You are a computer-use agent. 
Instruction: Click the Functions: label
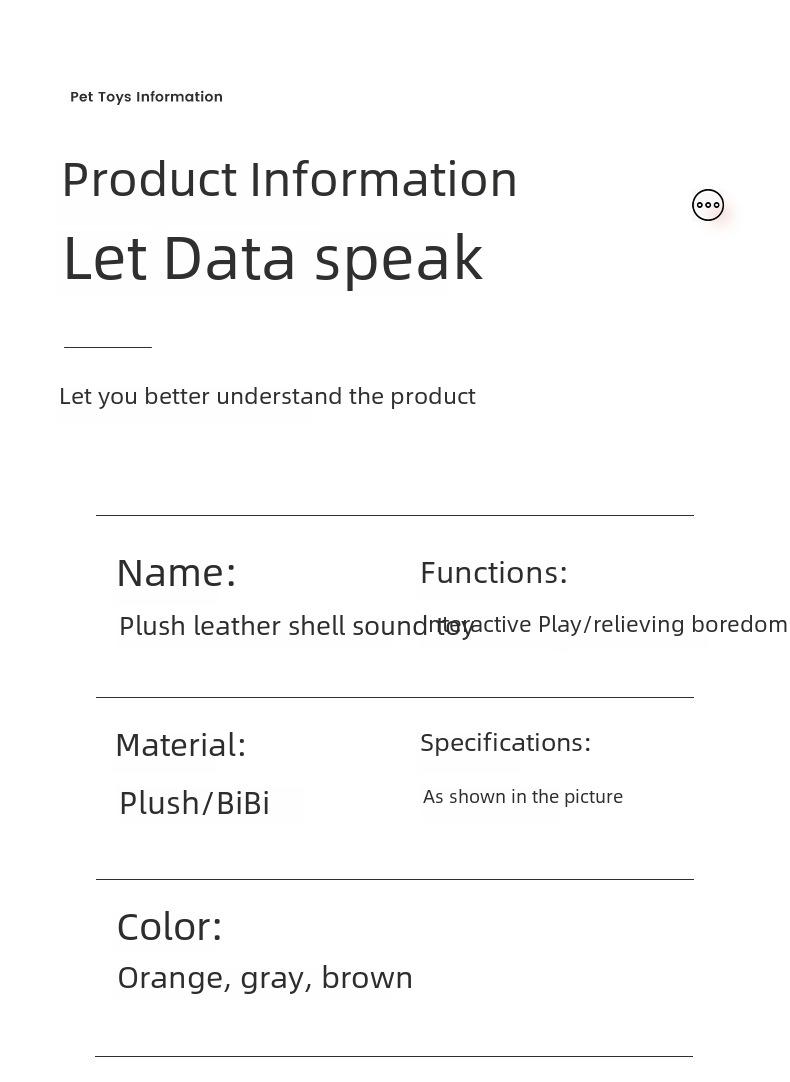pos(493,573)
